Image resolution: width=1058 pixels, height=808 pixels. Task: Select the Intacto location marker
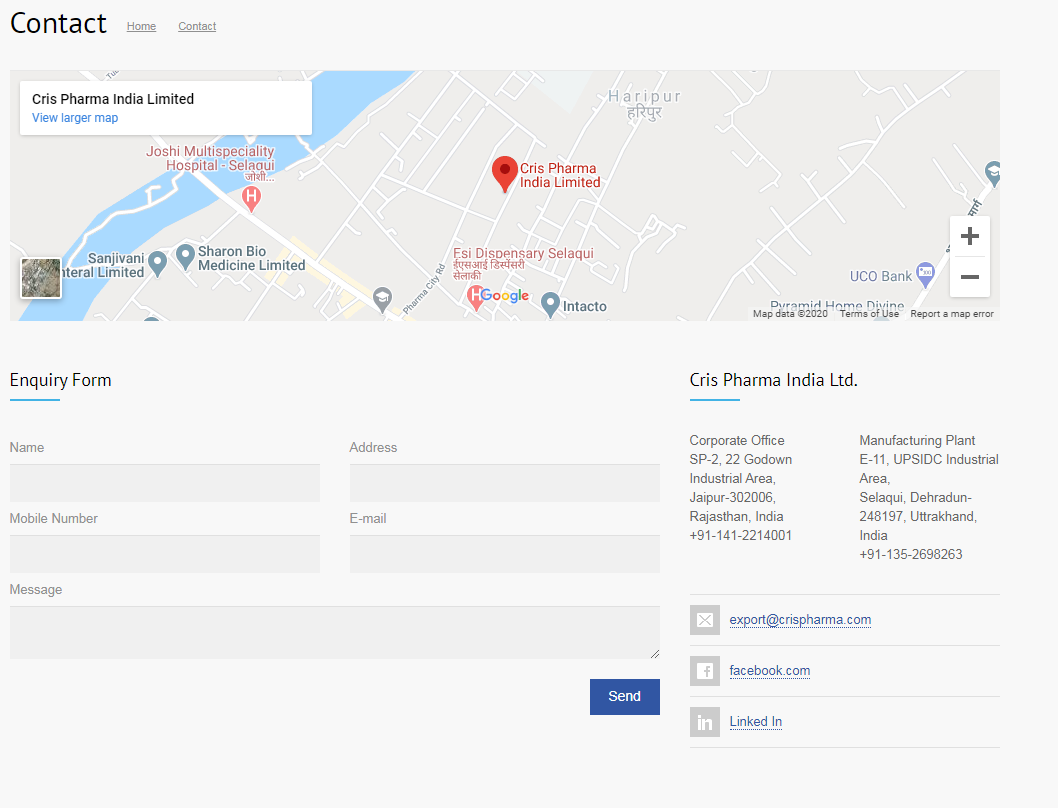pyautogui.click(x=550, y=304)
